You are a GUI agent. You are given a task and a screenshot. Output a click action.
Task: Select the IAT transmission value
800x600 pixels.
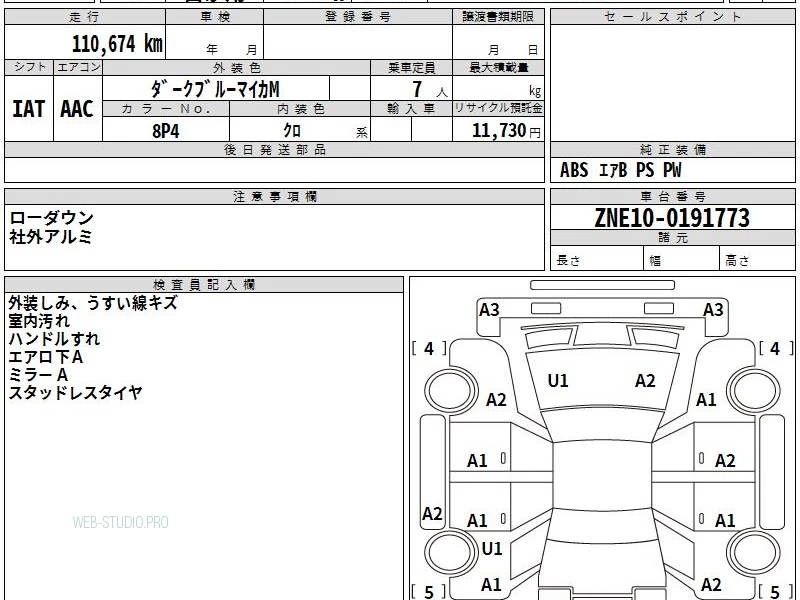pyautogui.click(x=29, y=109)
